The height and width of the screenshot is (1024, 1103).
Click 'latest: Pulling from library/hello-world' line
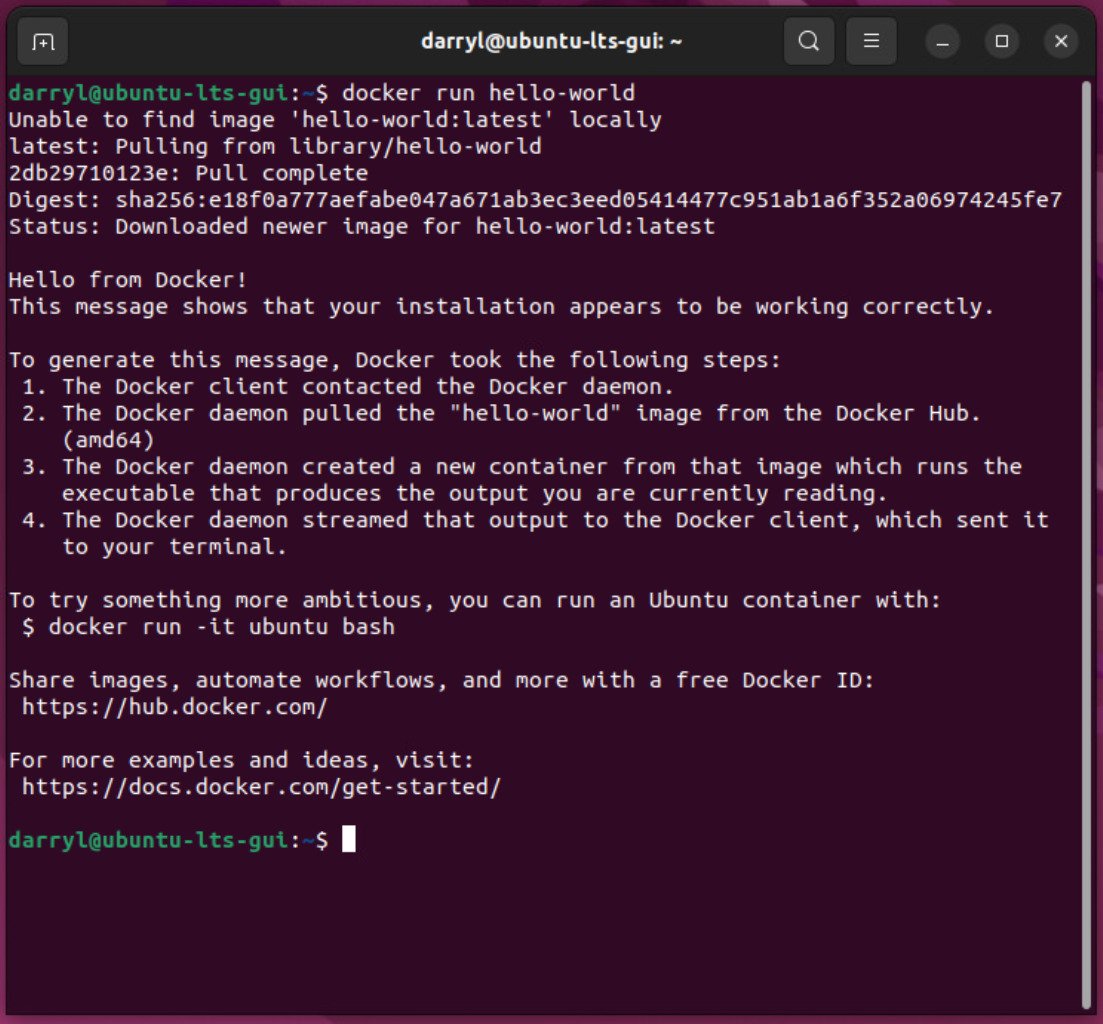(x=275, y=146)
